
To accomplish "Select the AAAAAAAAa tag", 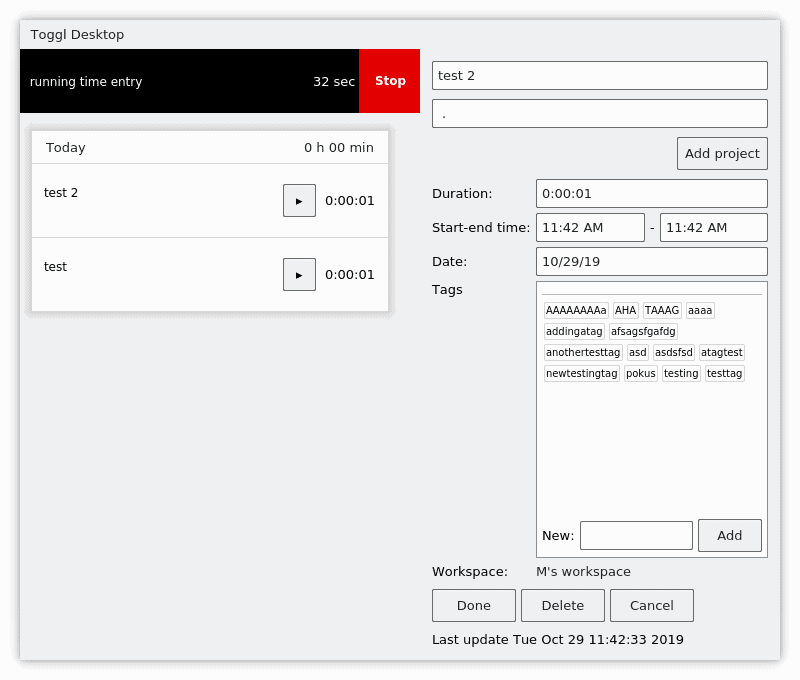I will [576, 310].
